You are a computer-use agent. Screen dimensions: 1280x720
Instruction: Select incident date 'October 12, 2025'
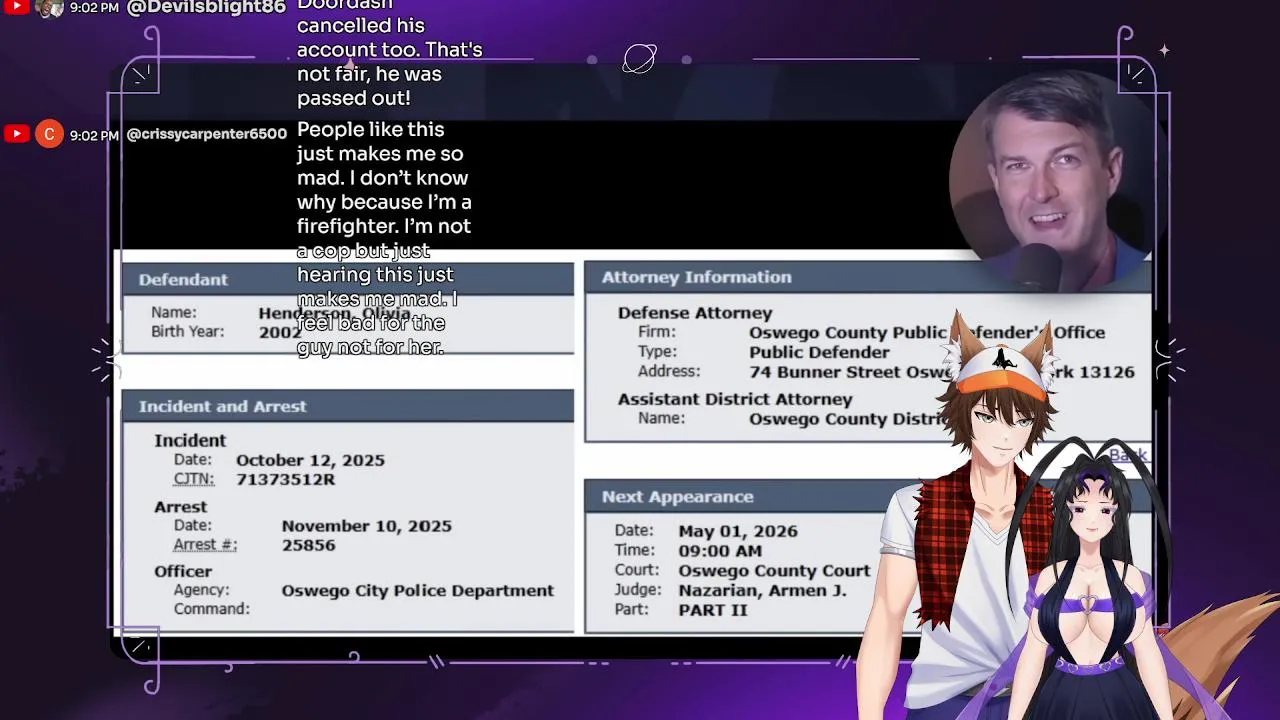pos(310,460)
